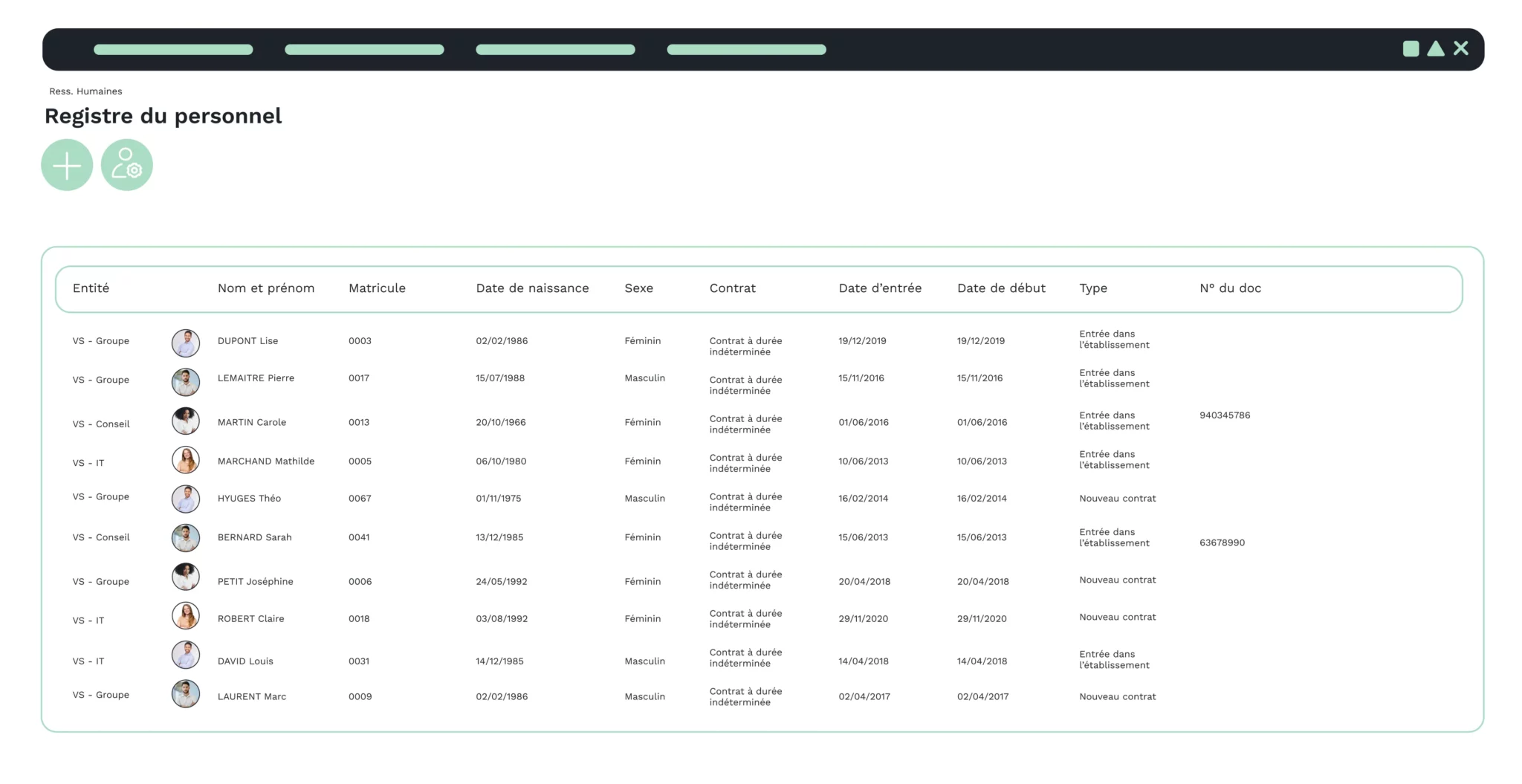The image size is (1522, 784).
Task: Sort by the Sexe column header
Action: click(638, 288)
